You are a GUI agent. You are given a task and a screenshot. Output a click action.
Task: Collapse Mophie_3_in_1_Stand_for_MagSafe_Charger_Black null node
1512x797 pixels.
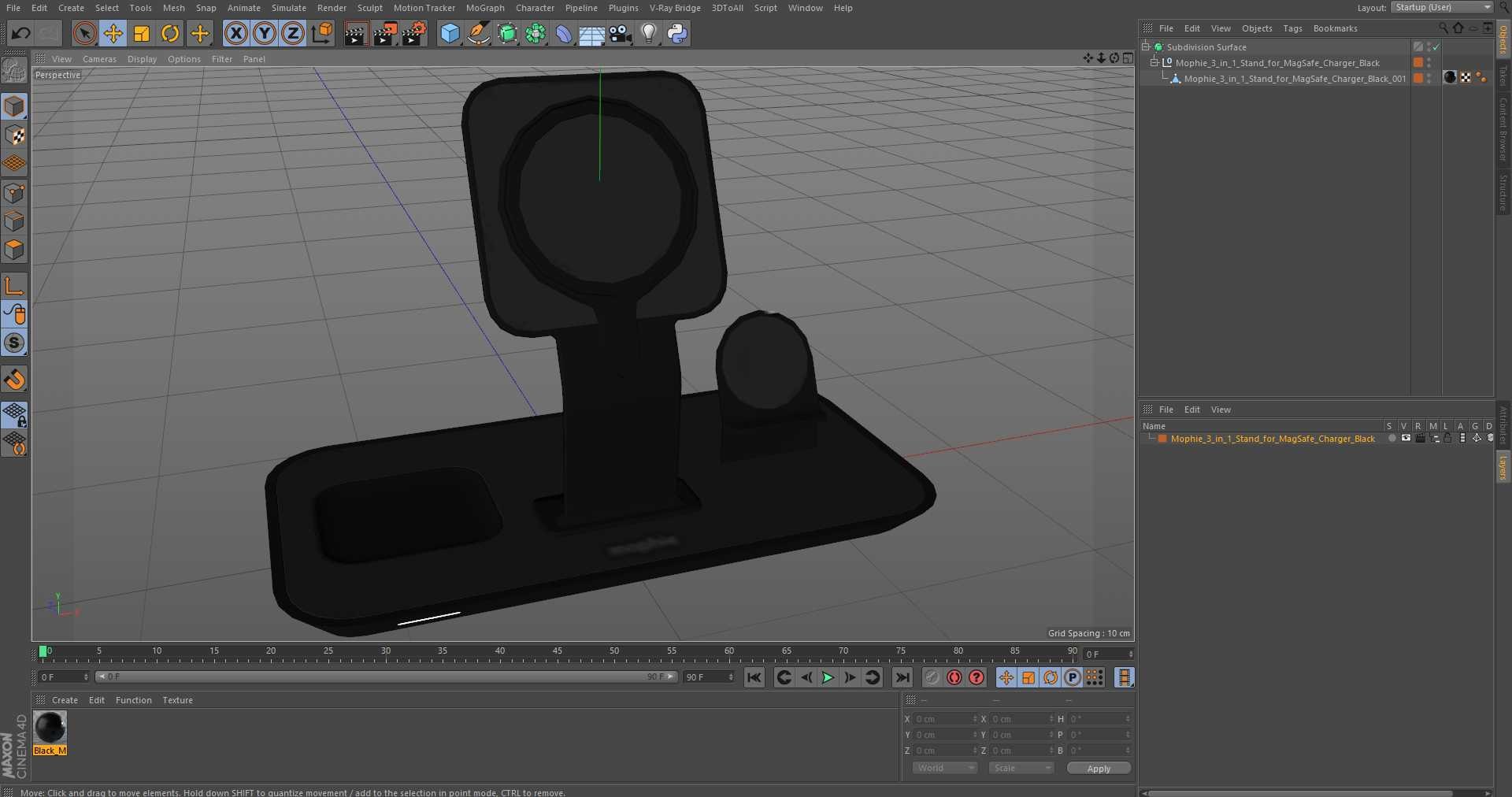coord(1154,63)
